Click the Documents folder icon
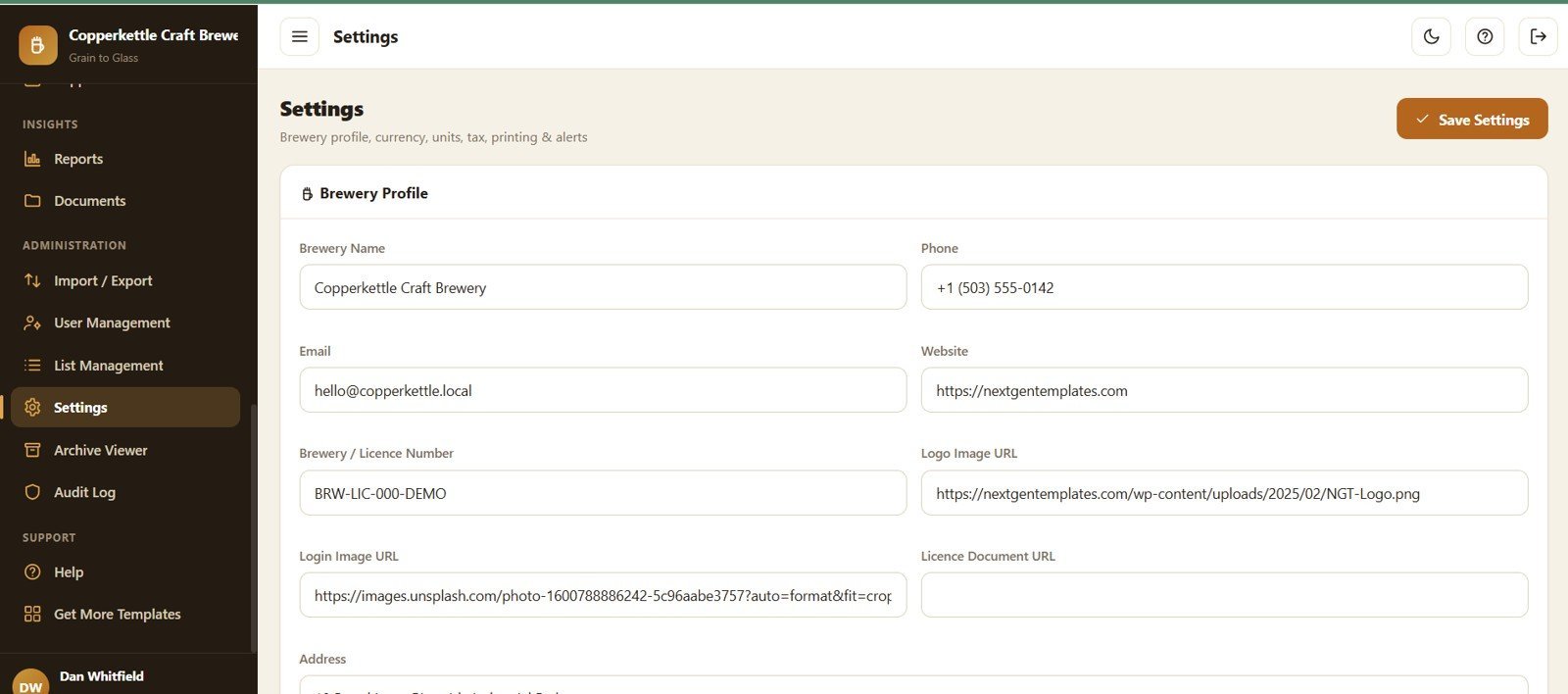The height and width of the screenshot is (694, 1568). click(32, 201)
